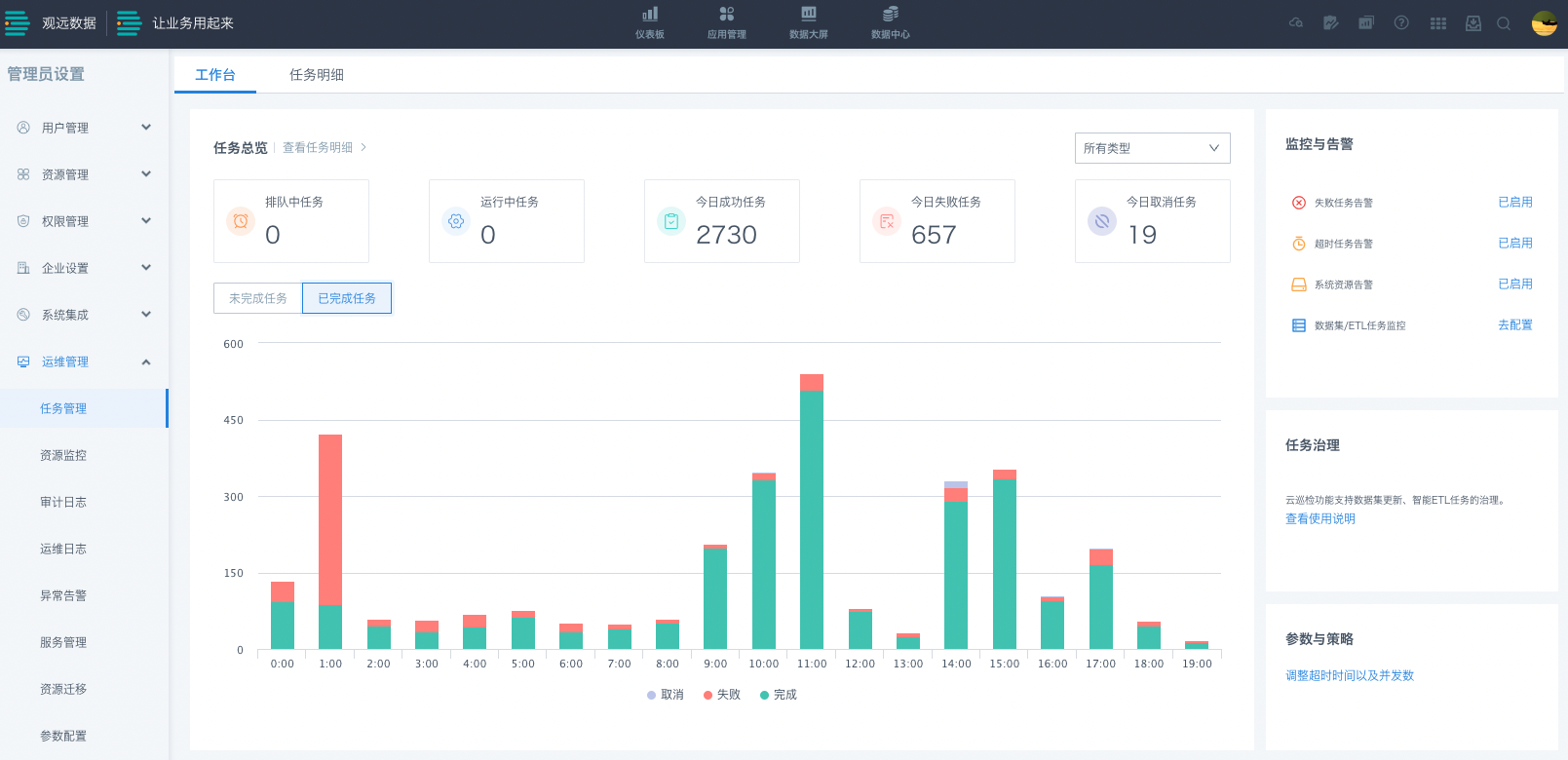Screen dimensions: 1568x760
Task: Click the 运维管理 monitor icon
Action: point(23,361)
